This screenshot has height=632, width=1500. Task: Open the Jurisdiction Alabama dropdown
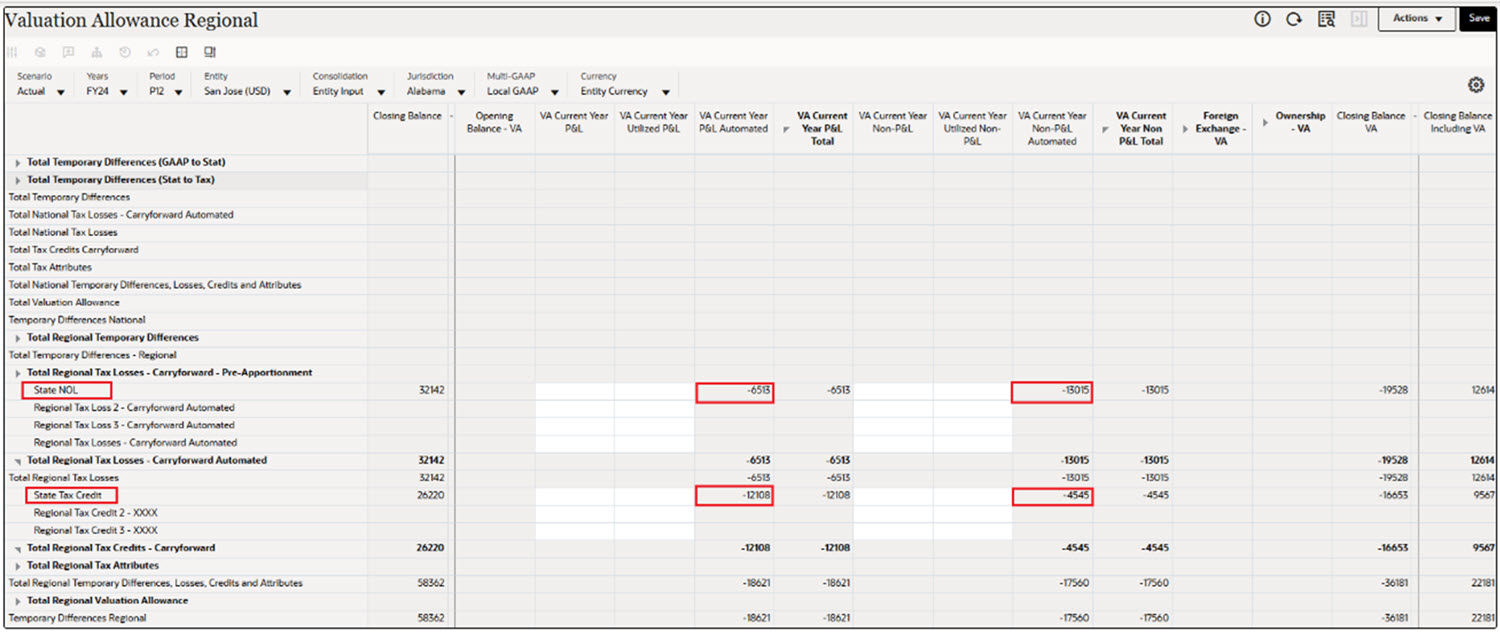460,91
